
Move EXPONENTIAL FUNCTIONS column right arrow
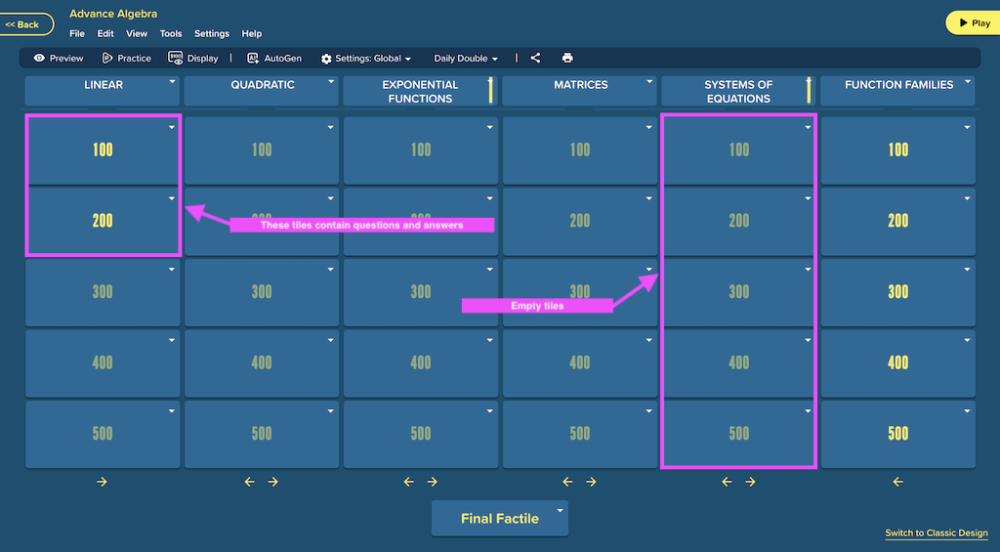coord(432,482)
